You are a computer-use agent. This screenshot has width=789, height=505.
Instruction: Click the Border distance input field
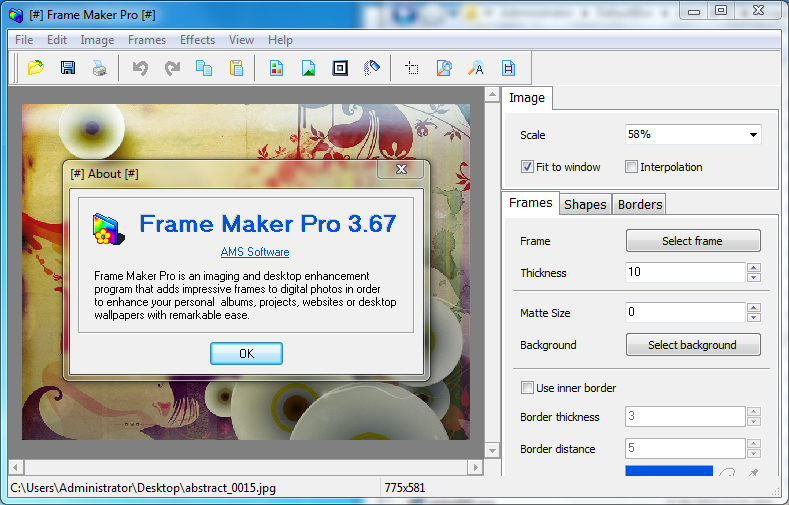pos(684,448)
